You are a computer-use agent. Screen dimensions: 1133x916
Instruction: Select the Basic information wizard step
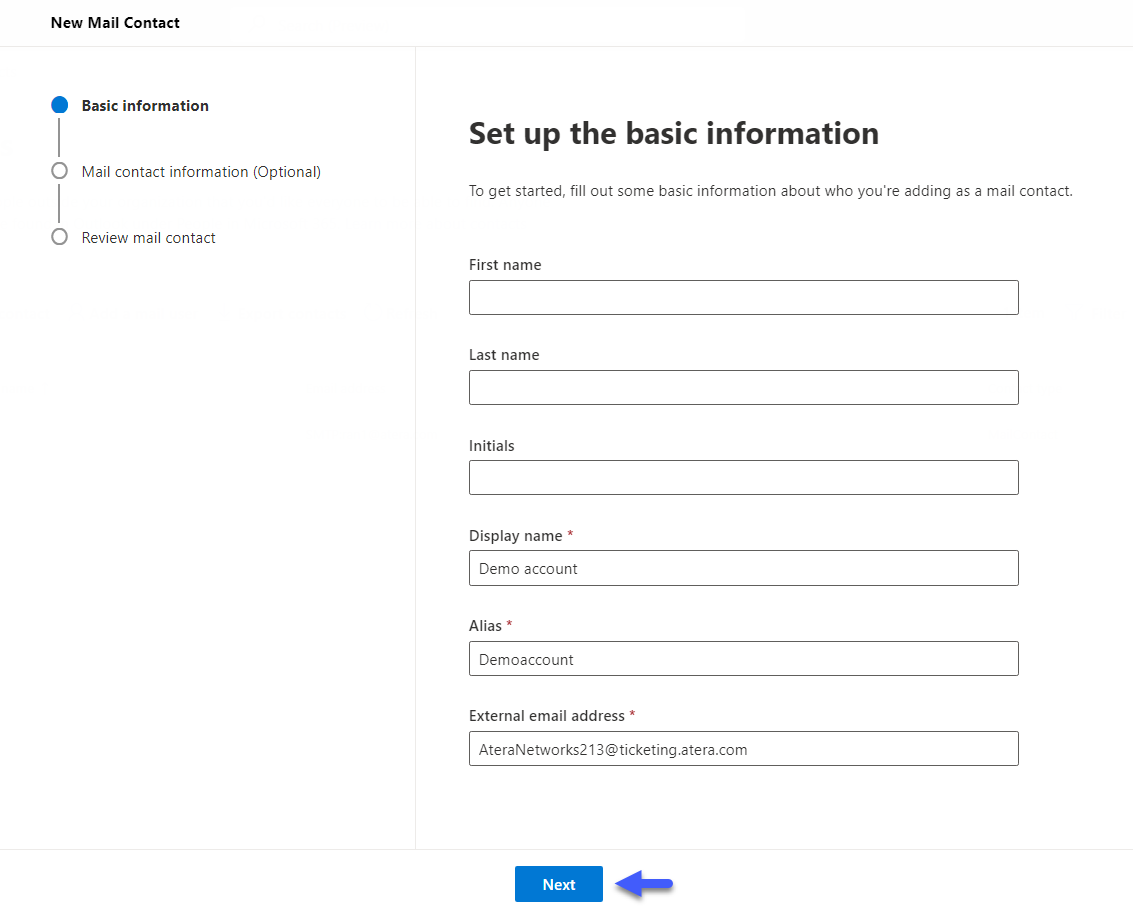pos(144,105)
